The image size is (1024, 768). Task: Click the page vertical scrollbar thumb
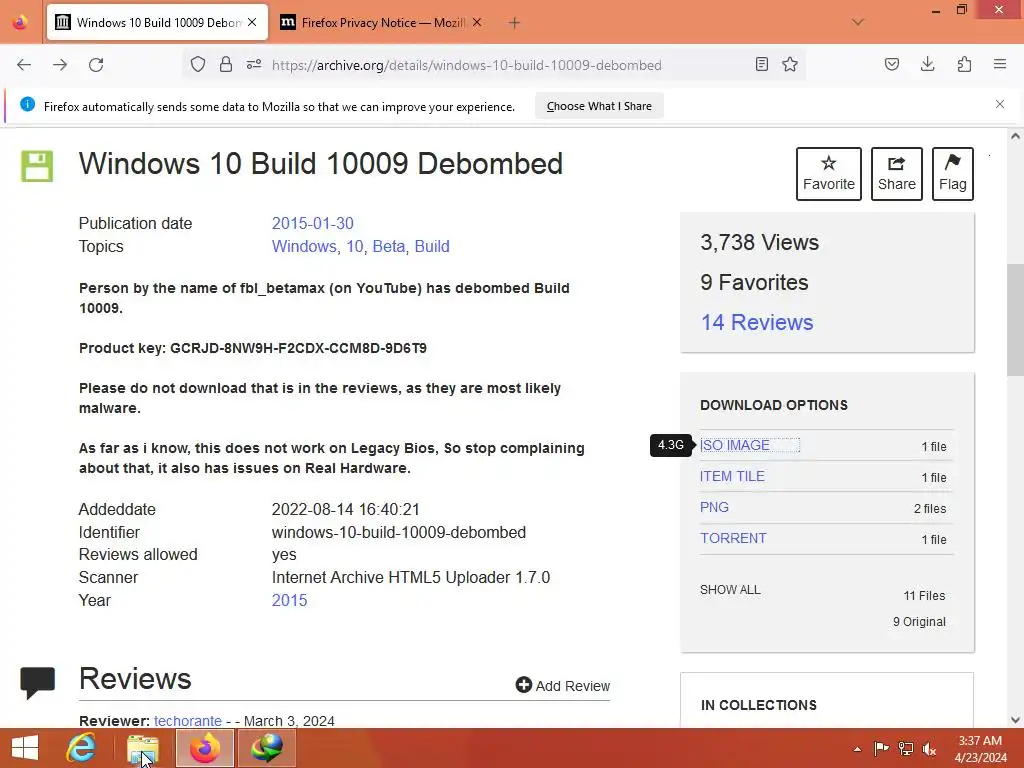pos(1015,320)
